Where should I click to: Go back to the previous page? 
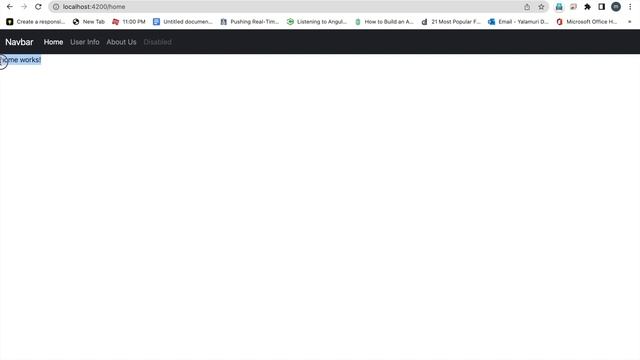click(x=10, y=7)
